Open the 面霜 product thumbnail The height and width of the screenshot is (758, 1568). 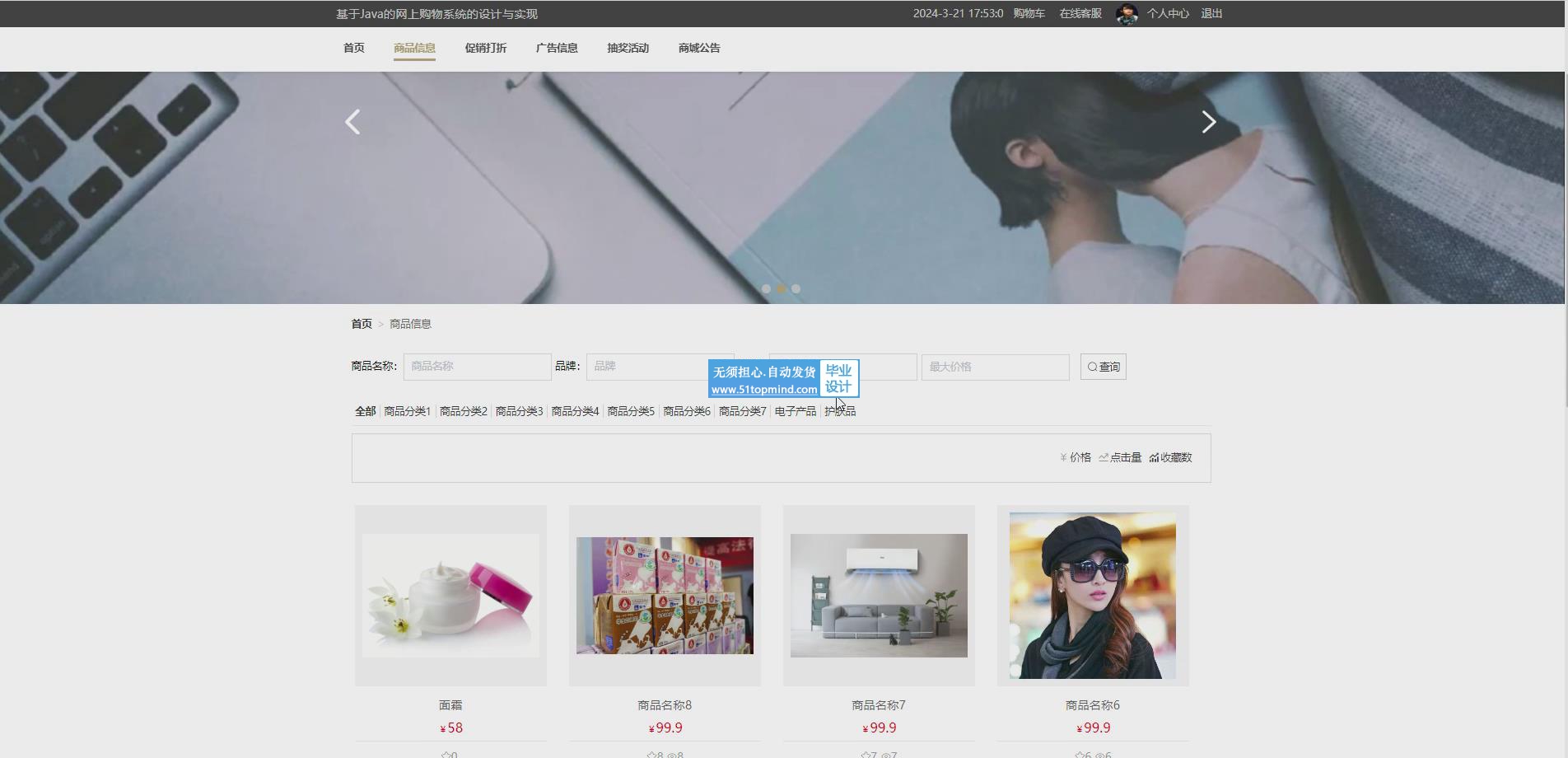pos(450,595)
